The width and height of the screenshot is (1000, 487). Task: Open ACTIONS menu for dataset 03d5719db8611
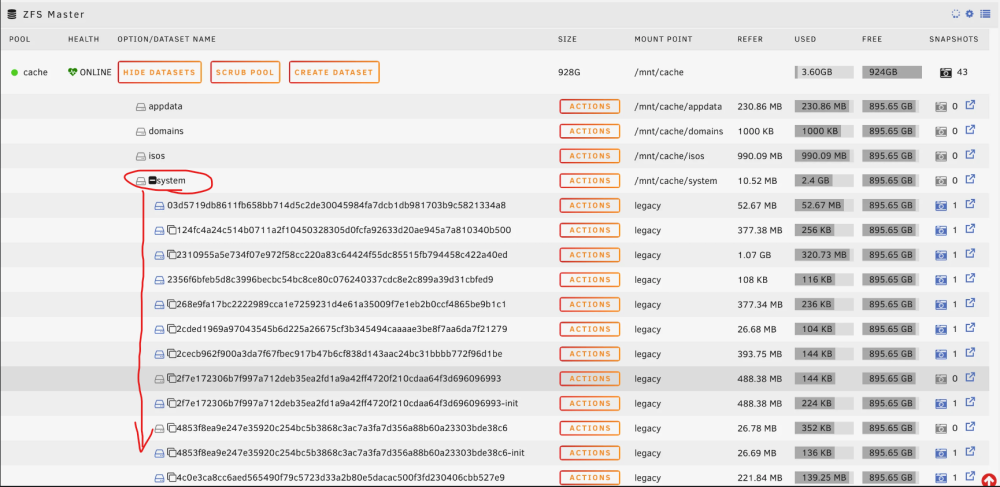(x=590, y=205)
